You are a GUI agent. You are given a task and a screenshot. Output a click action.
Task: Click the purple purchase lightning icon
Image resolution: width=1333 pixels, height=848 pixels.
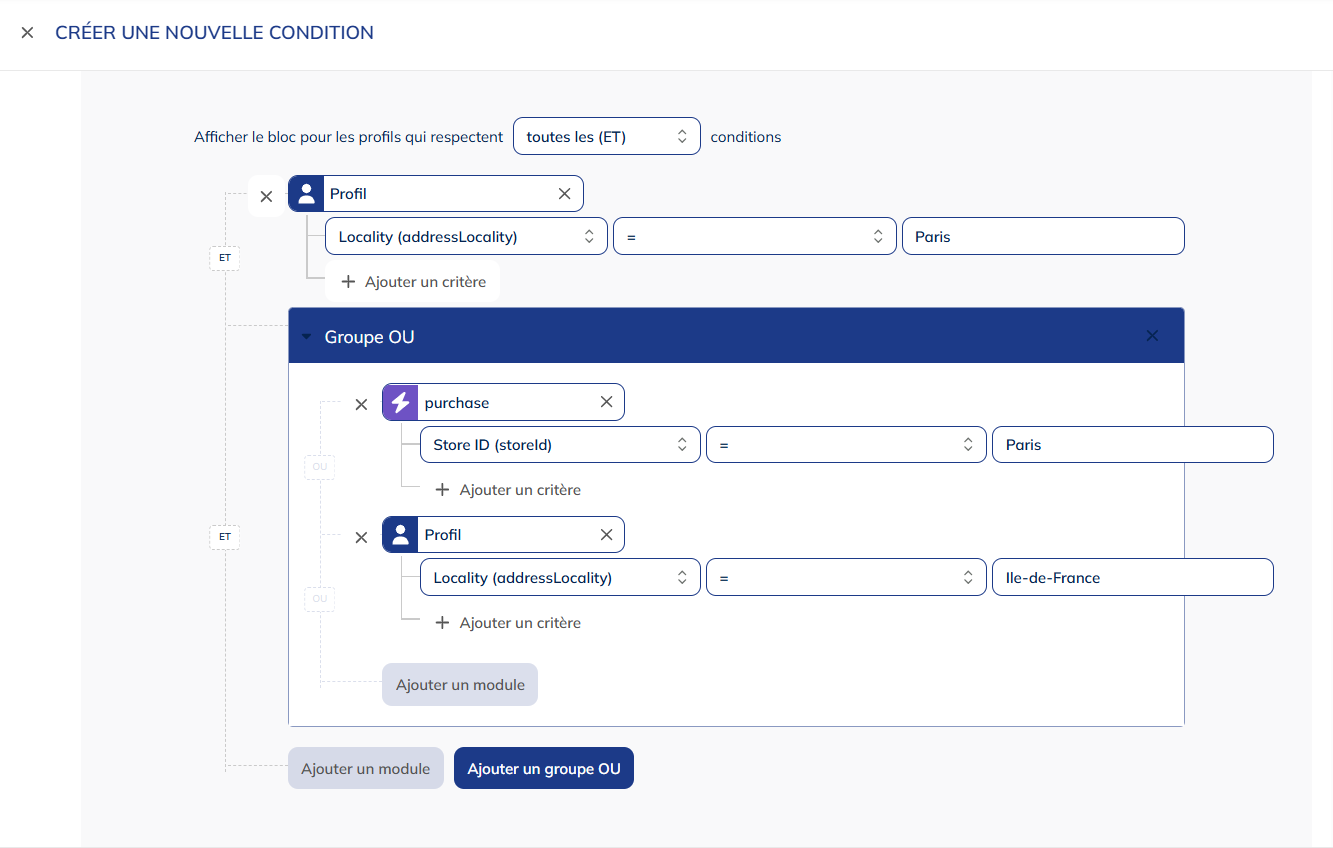click(400, 403)
